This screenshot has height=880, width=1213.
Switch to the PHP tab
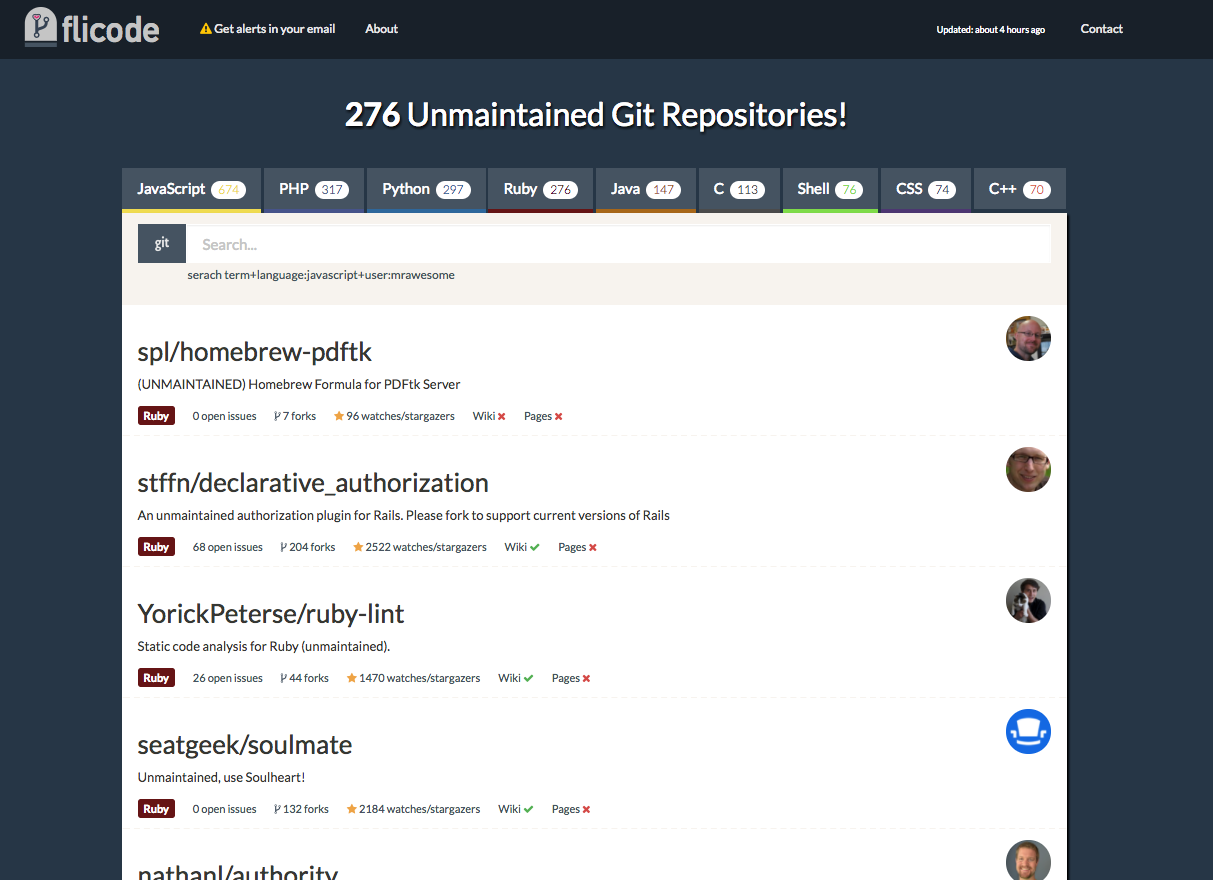313,189
